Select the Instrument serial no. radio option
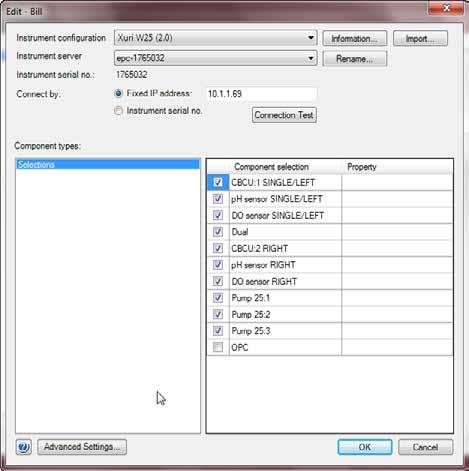The height and width of the screenshot is (471, 469). [118, 111]
